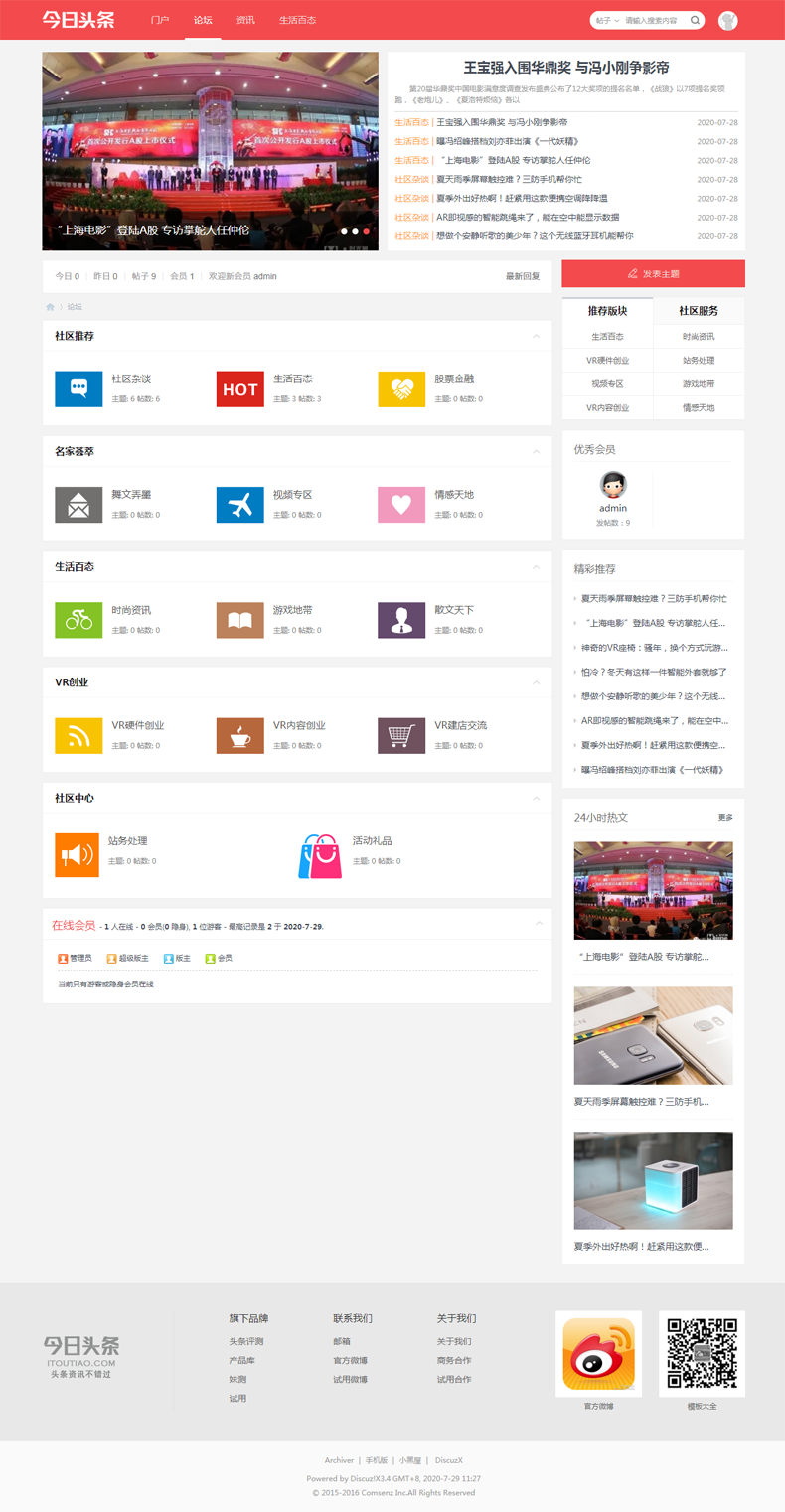Open the 时尚资讯 bicycle icon
This screenshot has height=1512, width=785.
pyautogui.click(x=78, y=620)
